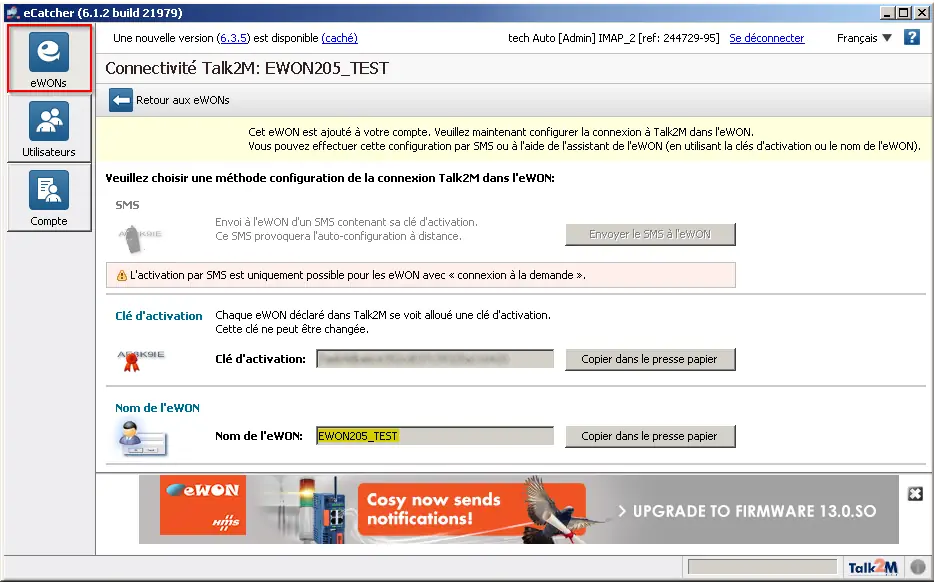Minimize the eCatcher window

pos(887,13)
